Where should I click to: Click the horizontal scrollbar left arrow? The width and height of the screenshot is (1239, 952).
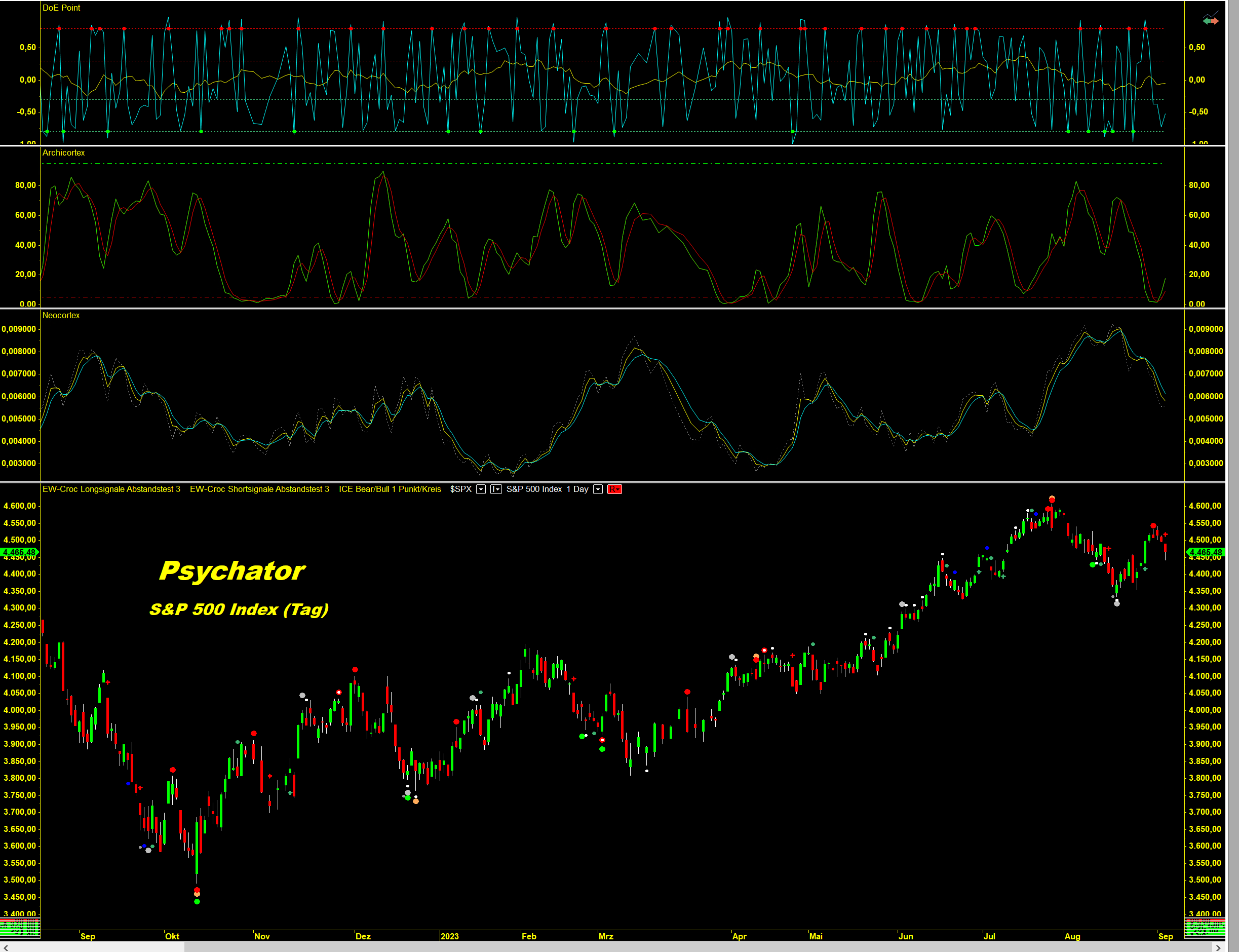6,947
